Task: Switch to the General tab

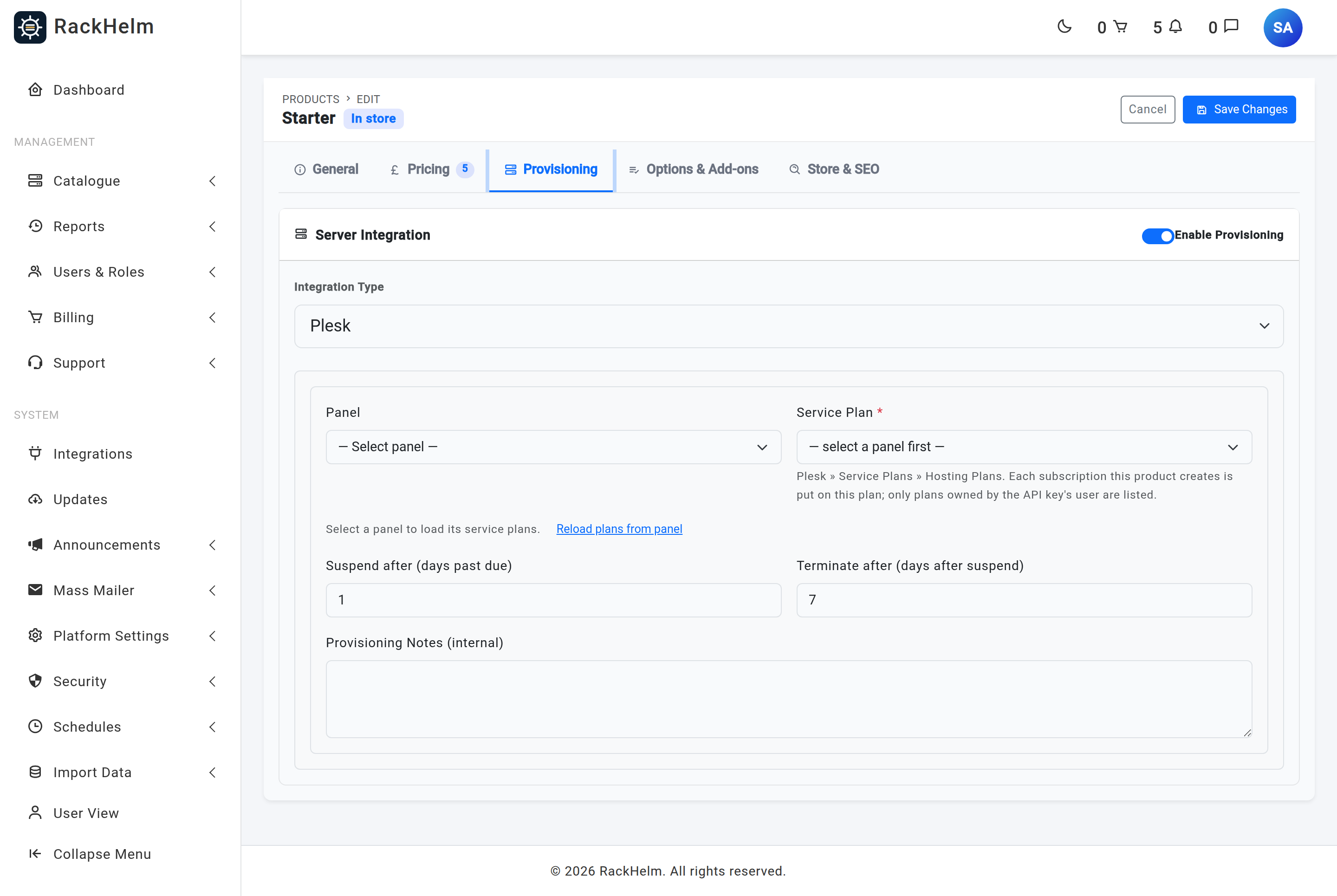Action: [326, 169]
